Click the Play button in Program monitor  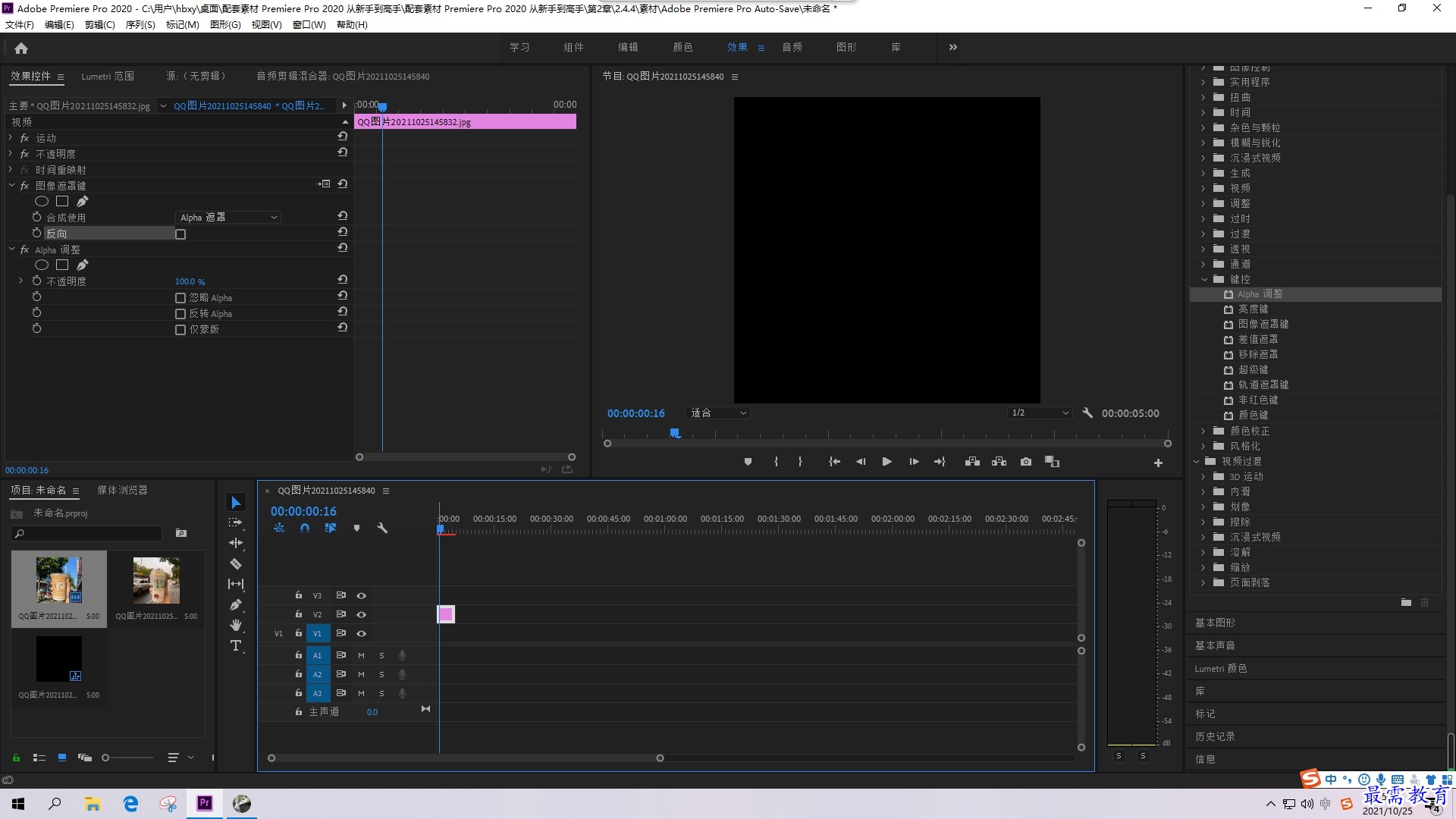(x=886, y=462)
